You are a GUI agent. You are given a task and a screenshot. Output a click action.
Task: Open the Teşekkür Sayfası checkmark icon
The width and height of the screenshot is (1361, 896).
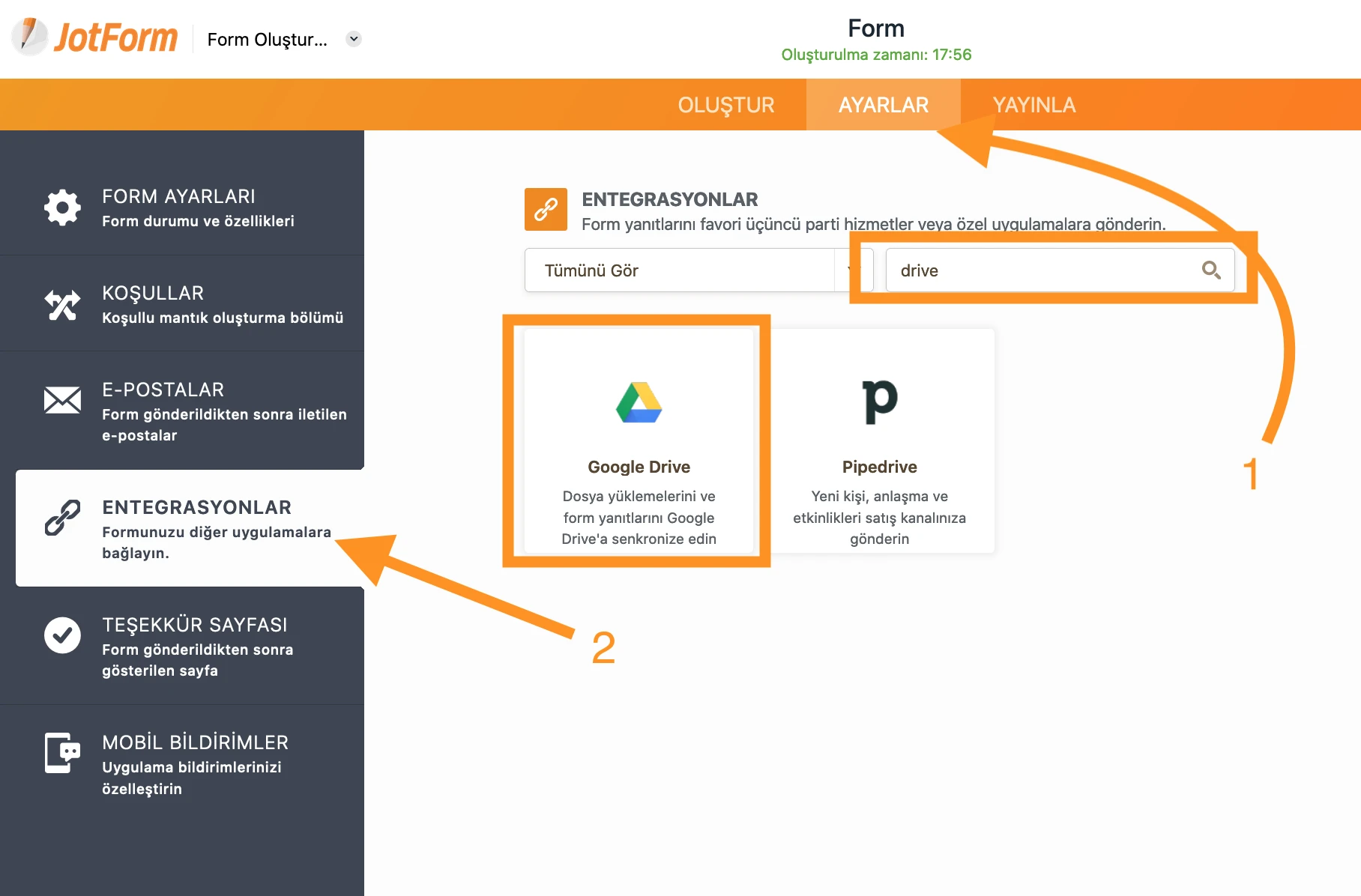[x=62, y=635]
